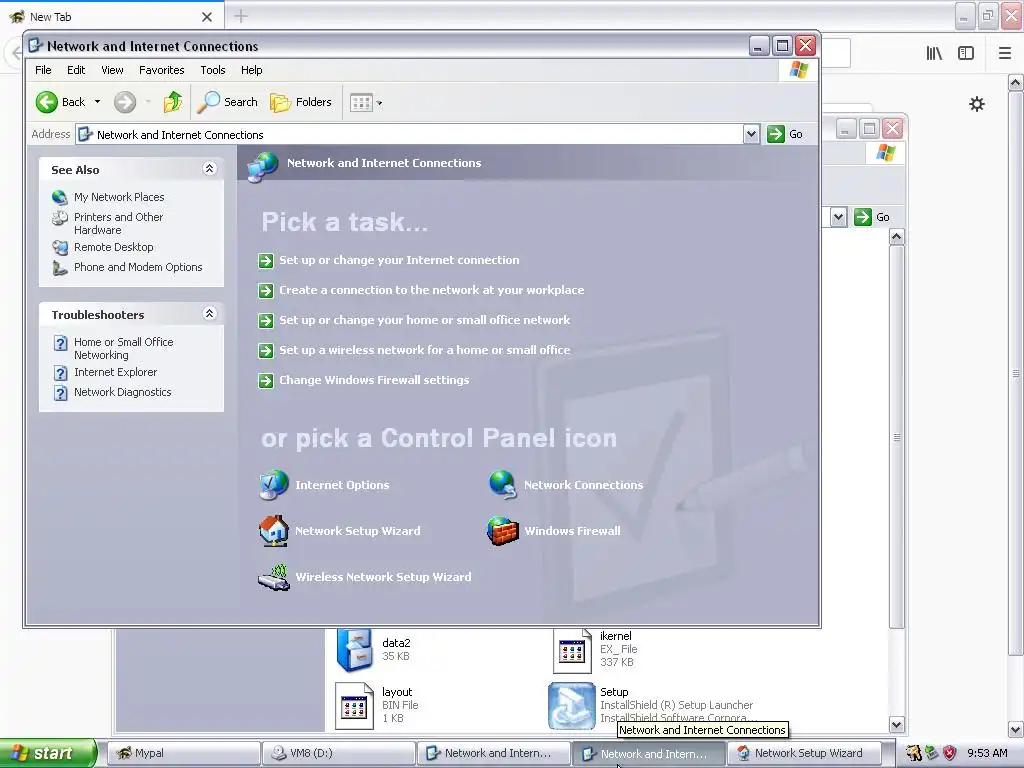Open Network Diagnostics troubleshooter

pyautogui.click(x=123, y=392)
